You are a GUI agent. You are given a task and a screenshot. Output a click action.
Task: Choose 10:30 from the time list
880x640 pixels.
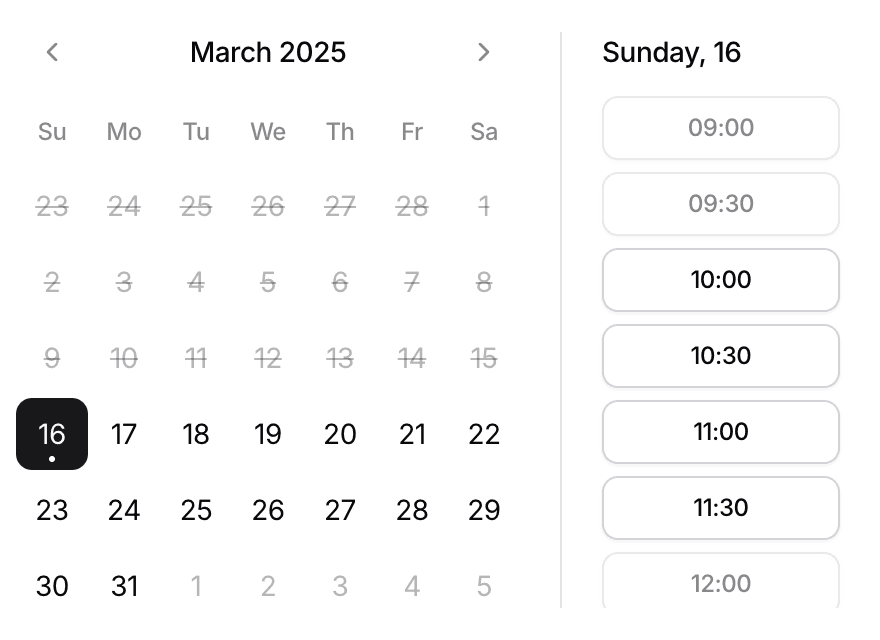(x=720, y=356)
